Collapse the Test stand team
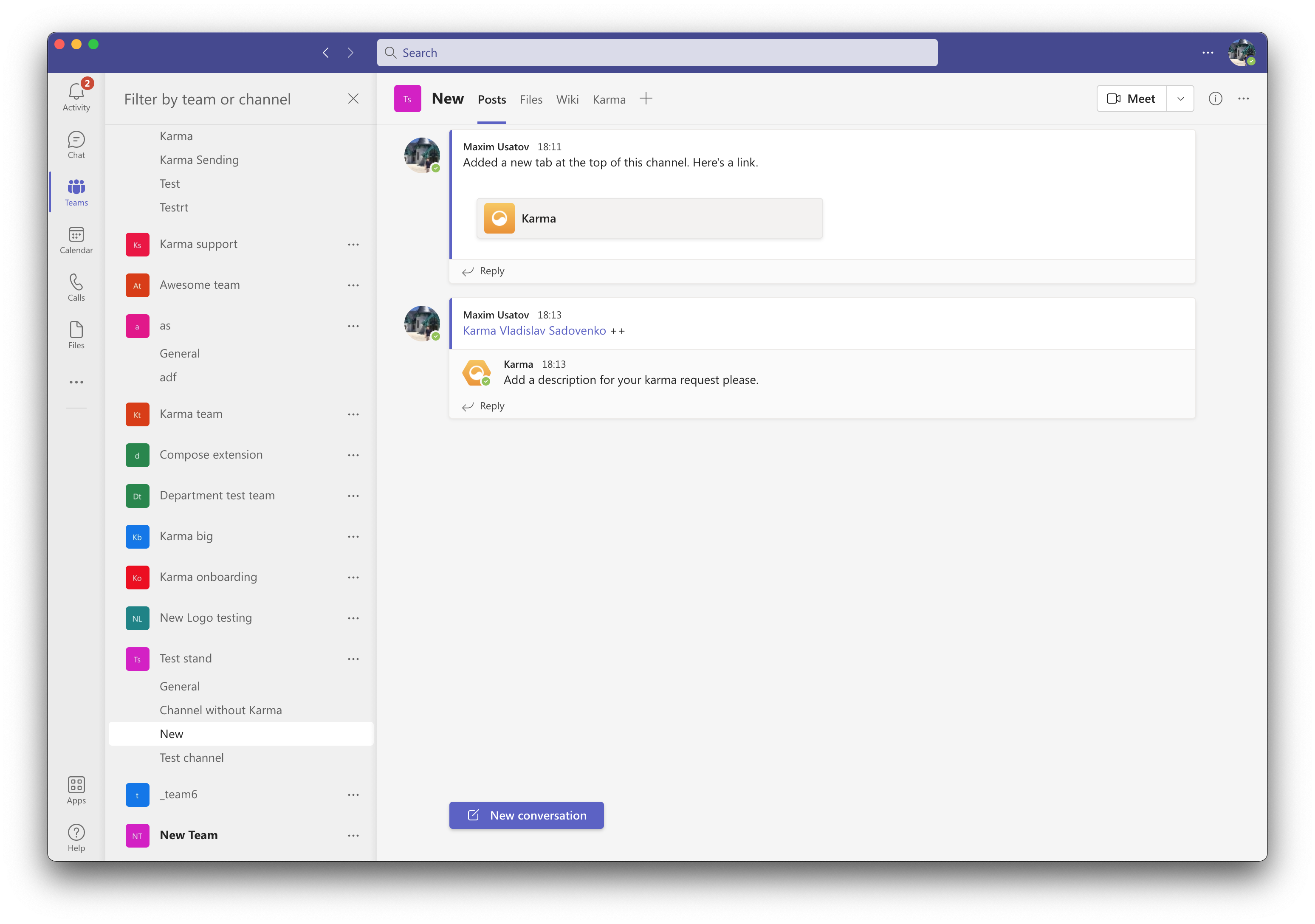Viewport: 1315px width, 924px height. click(x=186, y=658)
